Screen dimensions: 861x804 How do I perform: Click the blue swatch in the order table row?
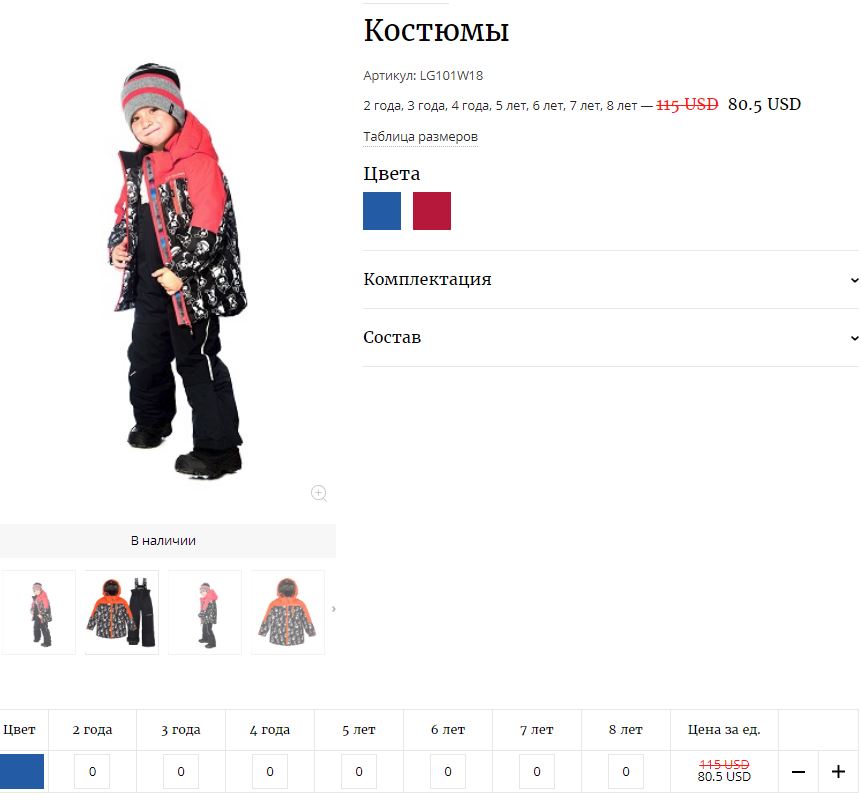click(x=22, y=772)
